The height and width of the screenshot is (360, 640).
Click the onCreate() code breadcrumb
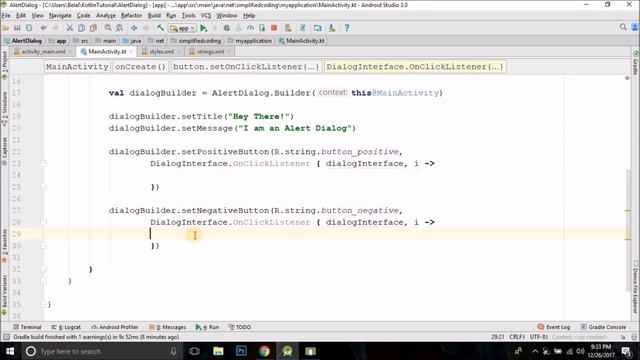pyautogui.click(x=140, y=67)
